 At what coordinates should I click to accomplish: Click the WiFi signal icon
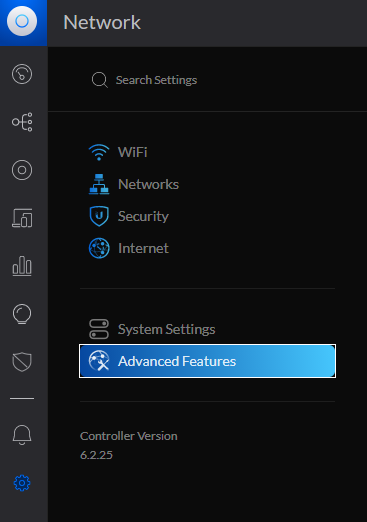[99, 152]
